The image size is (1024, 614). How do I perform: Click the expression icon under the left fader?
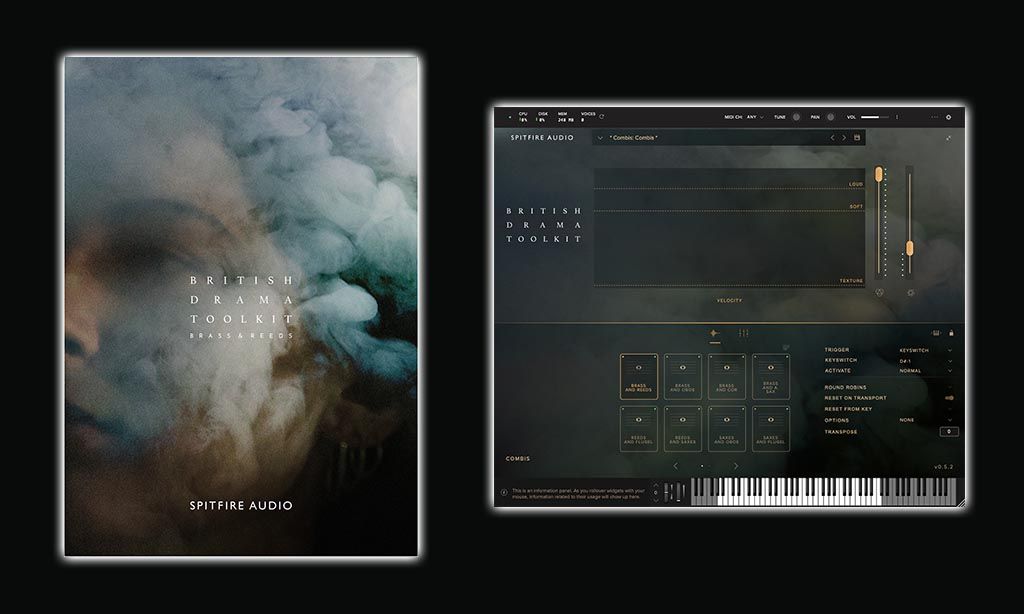click(879, 293)
